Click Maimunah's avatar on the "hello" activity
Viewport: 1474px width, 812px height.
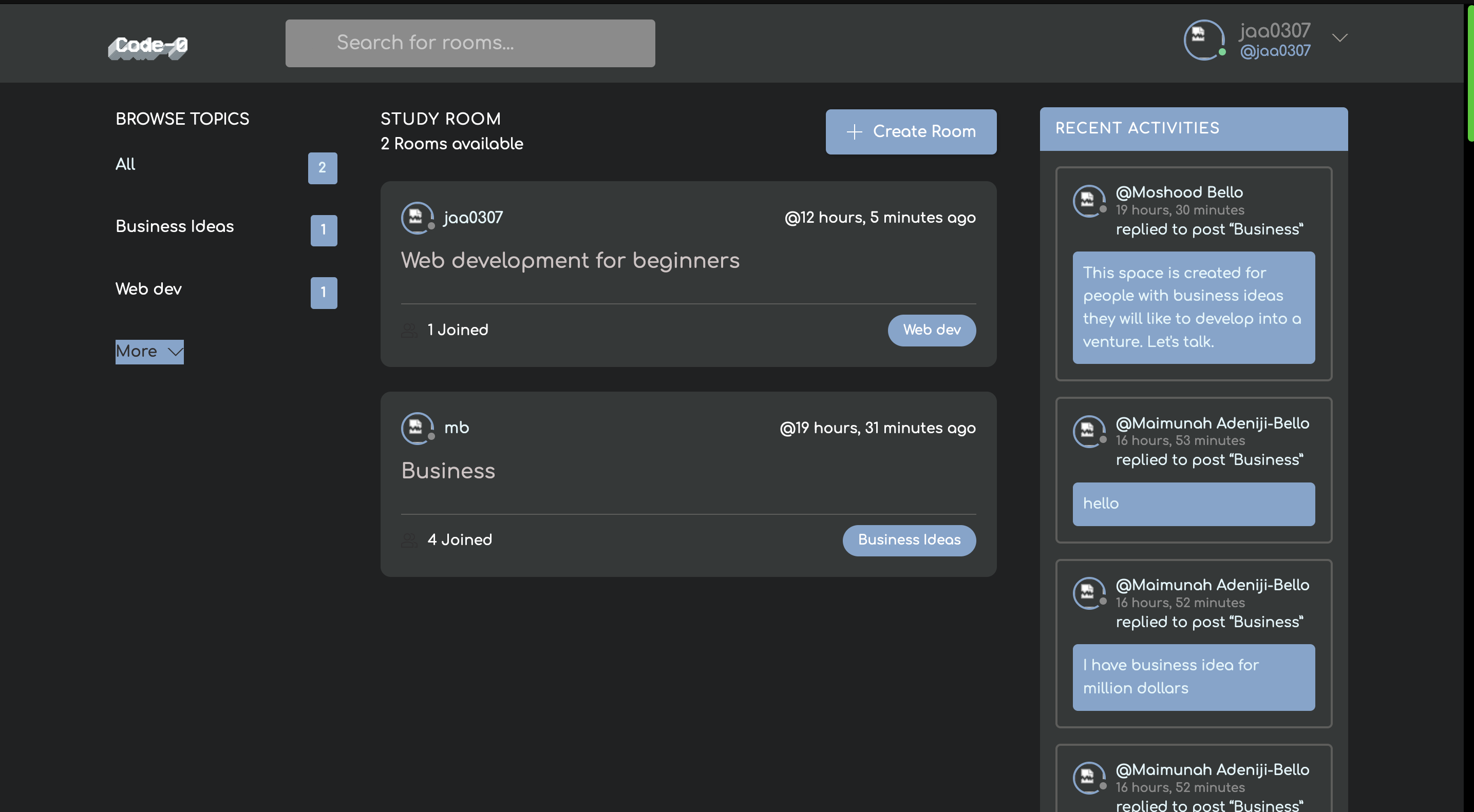pos(1088,431)
